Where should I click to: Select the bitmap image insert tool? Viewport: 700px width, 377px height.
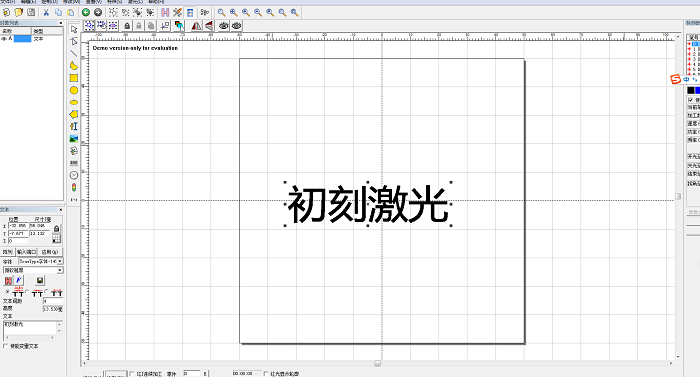click(74, 139)
